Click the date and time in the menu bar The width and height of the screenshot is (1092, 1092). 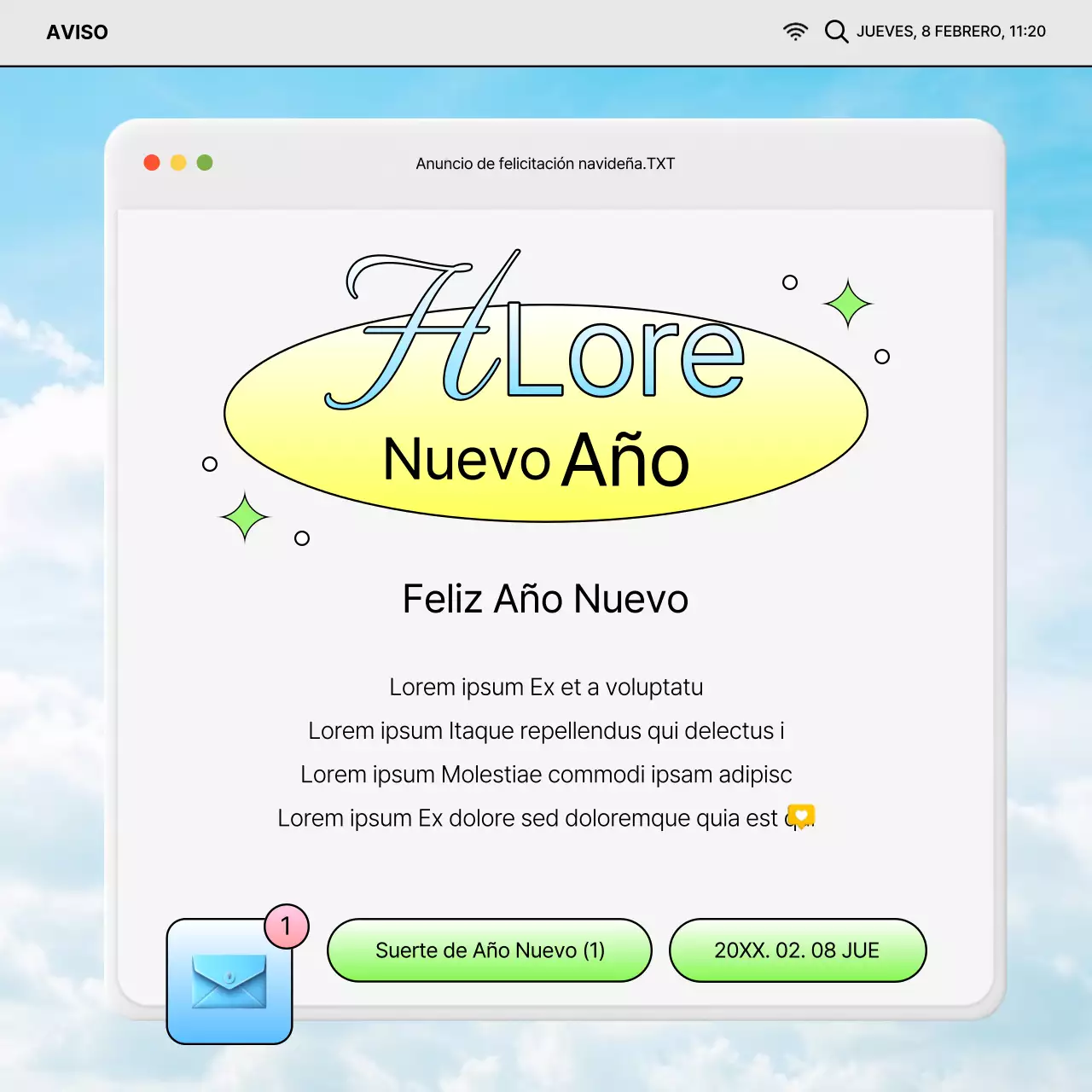(950, 32)
